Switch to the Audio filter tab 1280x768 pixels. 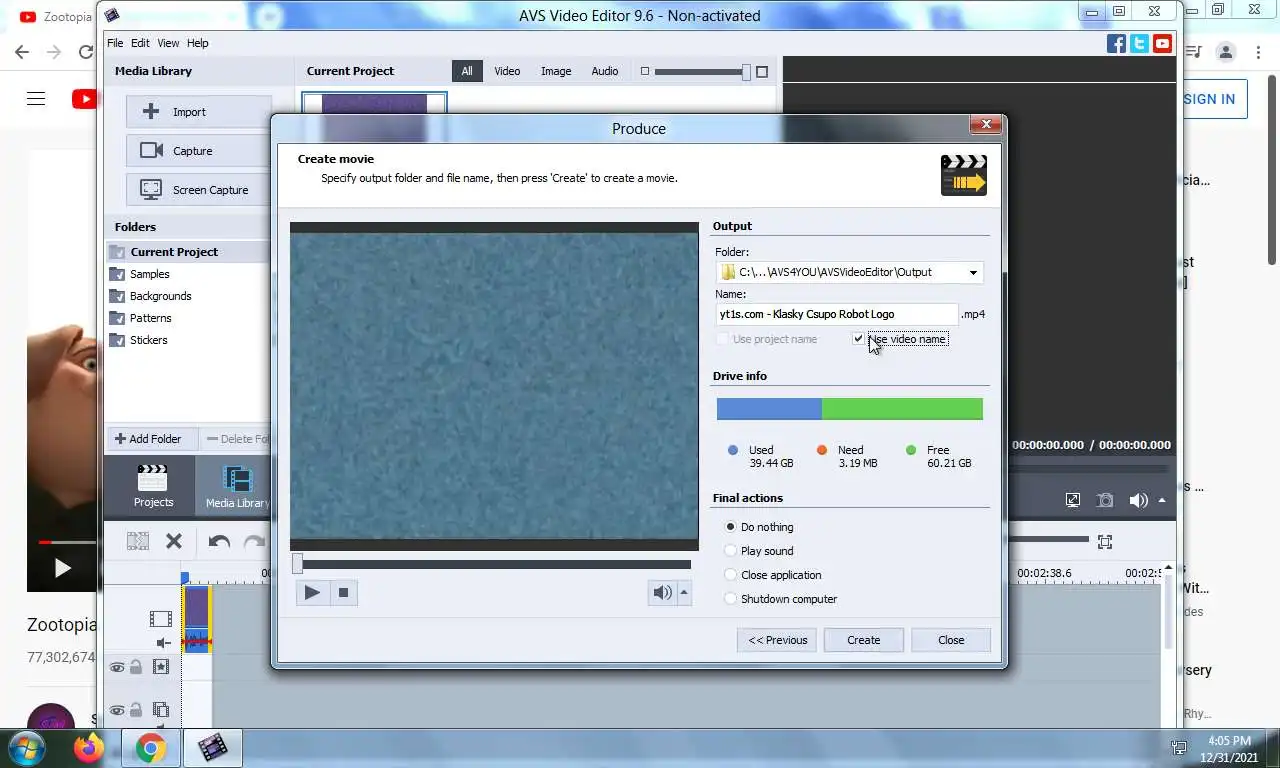click(x=605, y=71)
